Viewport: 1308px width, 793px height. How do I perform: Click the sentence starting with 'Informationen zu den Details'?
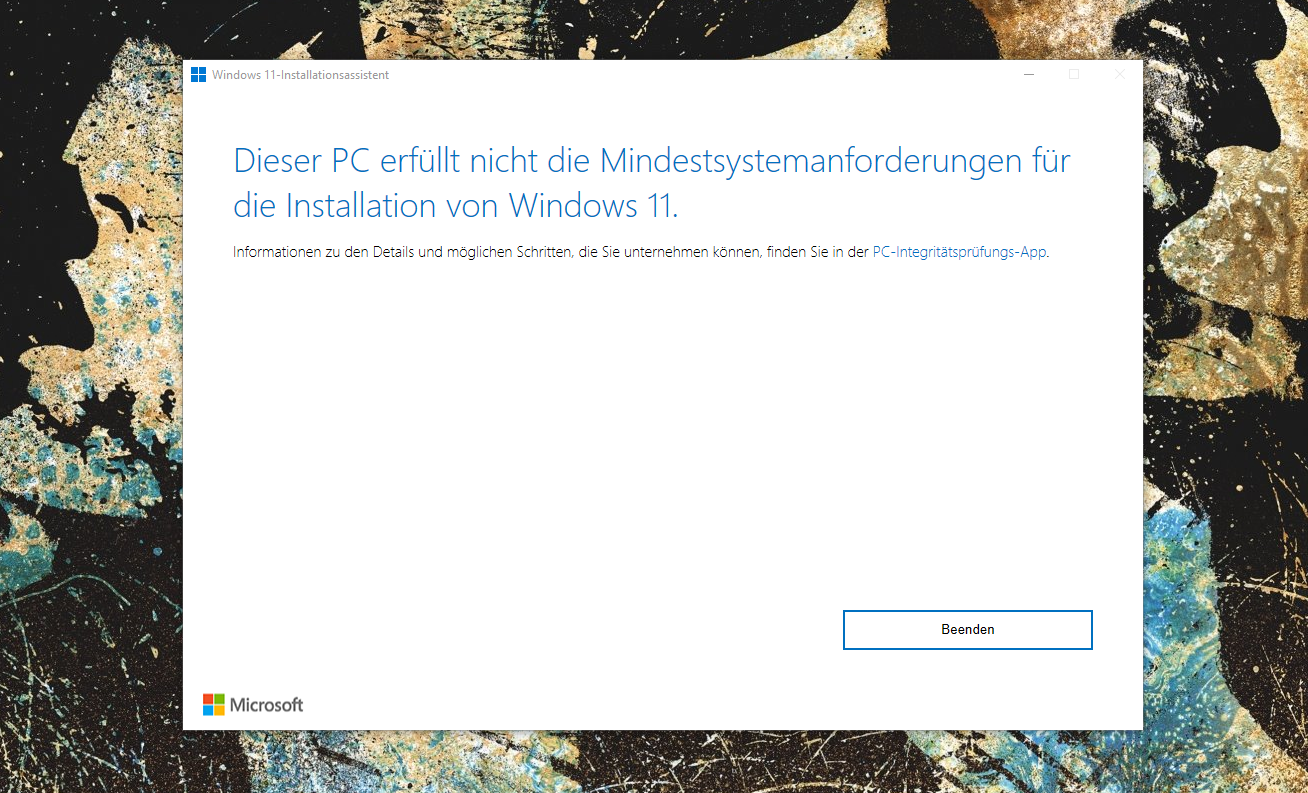(x=641, y=252)
